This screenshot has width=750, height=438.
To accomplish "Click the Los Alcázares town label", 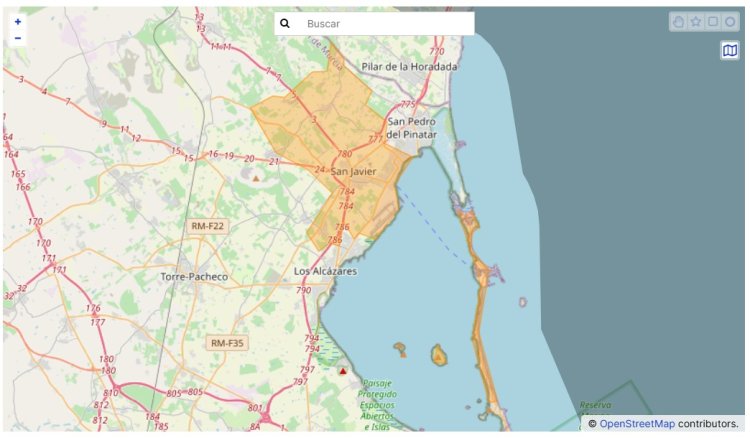I will coord(325,271).
